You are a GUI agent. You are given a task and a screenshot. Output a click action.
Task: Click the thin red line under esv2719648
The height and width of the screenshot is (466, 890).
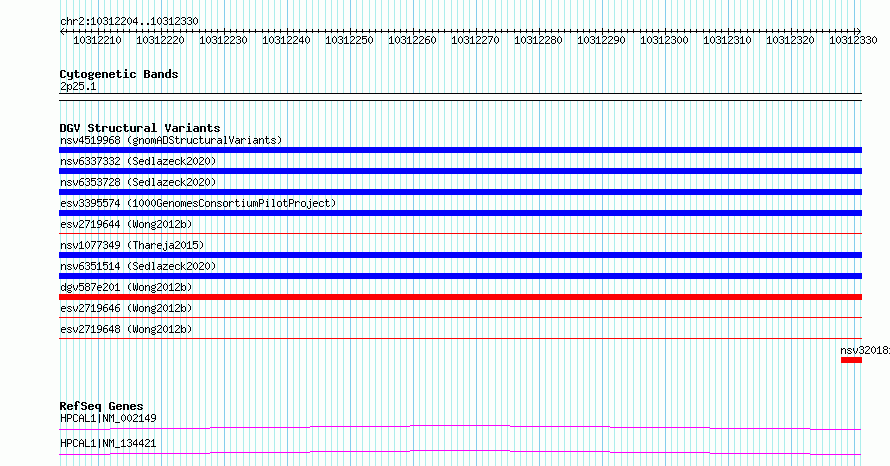pyautogui.click(x=460, y=338)
